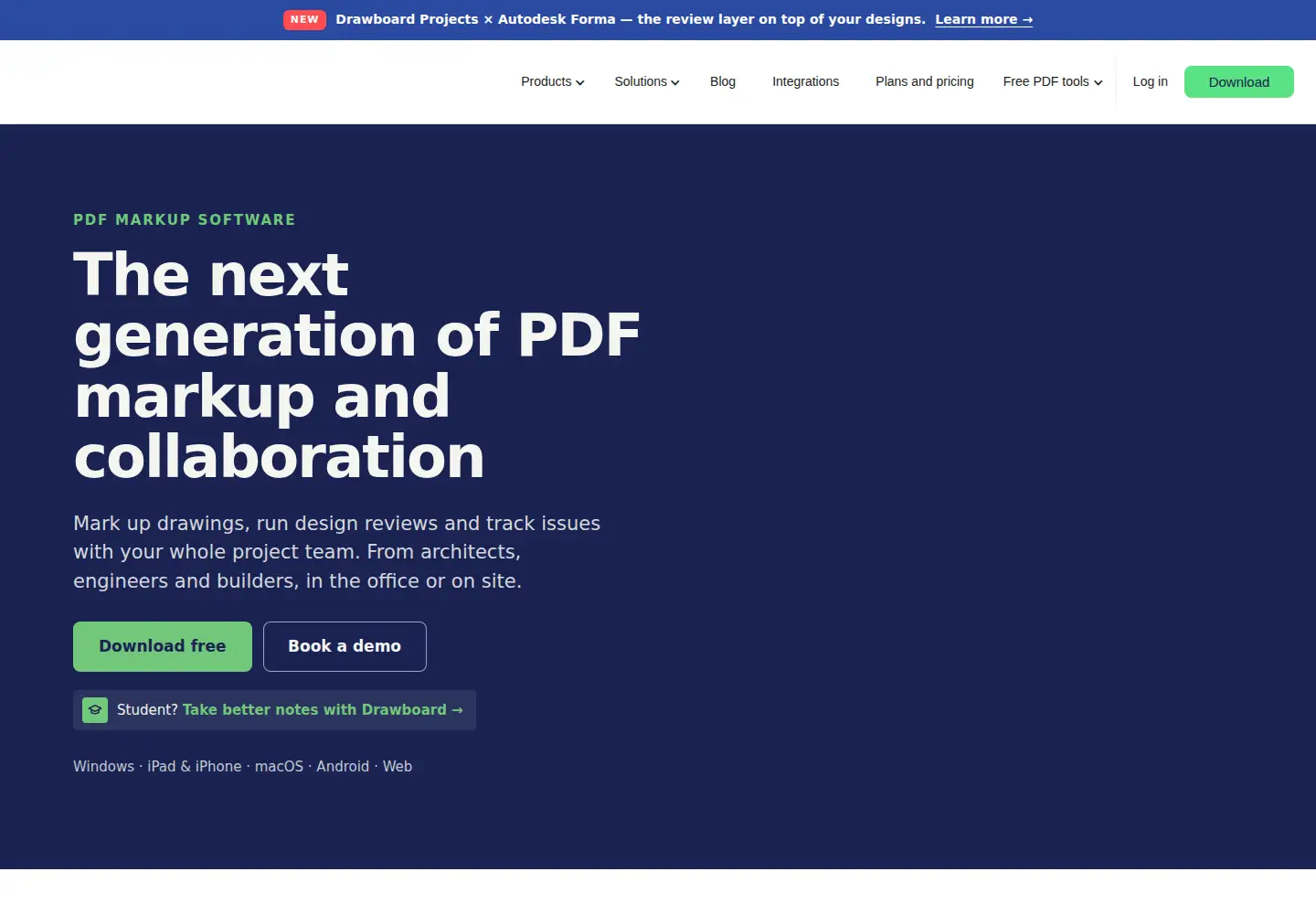Click the Log in link

click(1150, 81)
